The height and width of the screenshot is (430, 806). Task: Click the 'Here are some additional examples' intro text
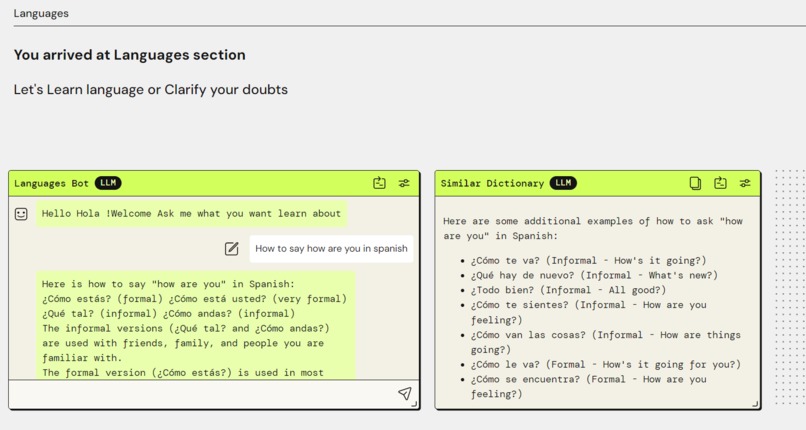point(593,229)
